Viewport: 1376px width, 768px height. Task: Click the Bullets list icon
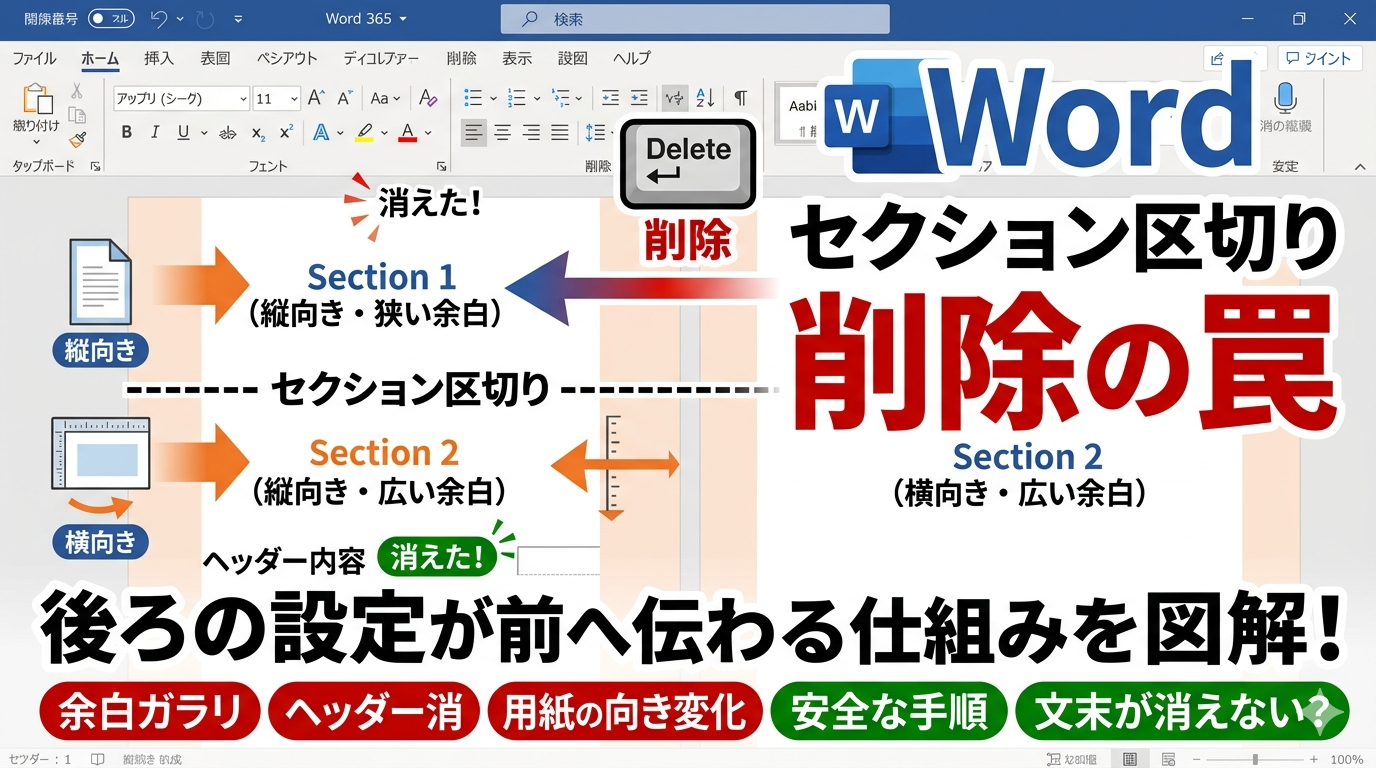click(x=474, y=98)
